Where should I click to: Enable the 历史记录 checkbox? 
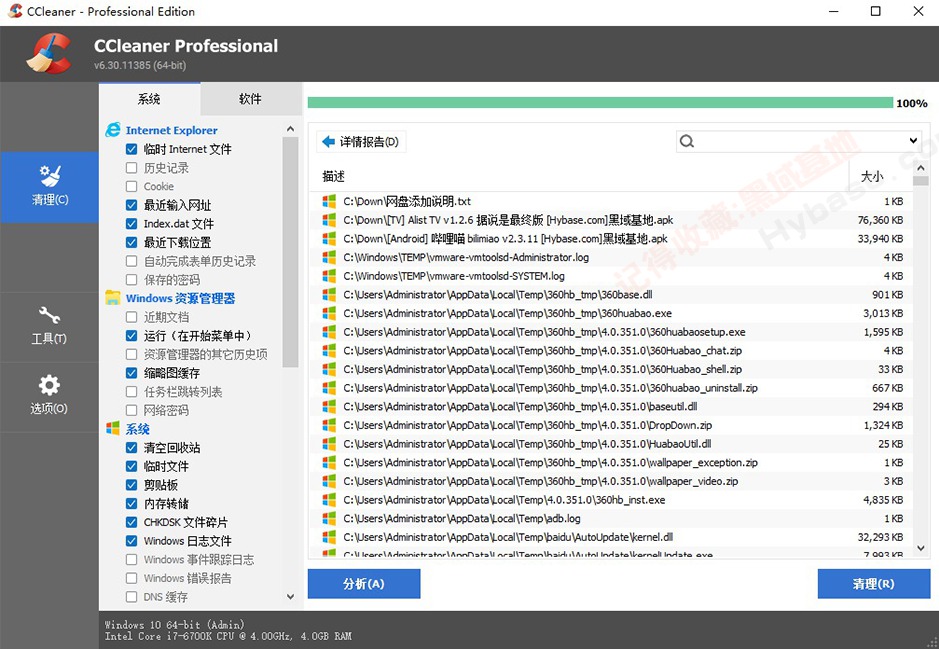[x=132, y=168]
